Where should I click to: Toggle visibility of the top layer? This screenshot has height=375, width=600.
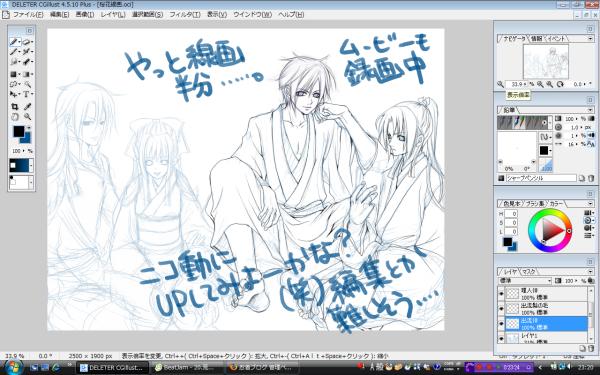(x=501, y=294)
